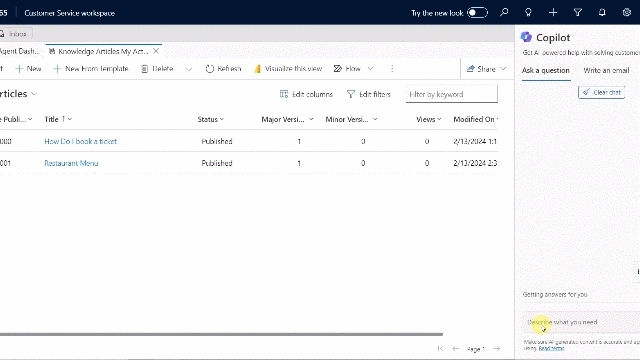640x360 pixels.
Task: Click the Copilot logo icon
Action: tap(526, 37)
